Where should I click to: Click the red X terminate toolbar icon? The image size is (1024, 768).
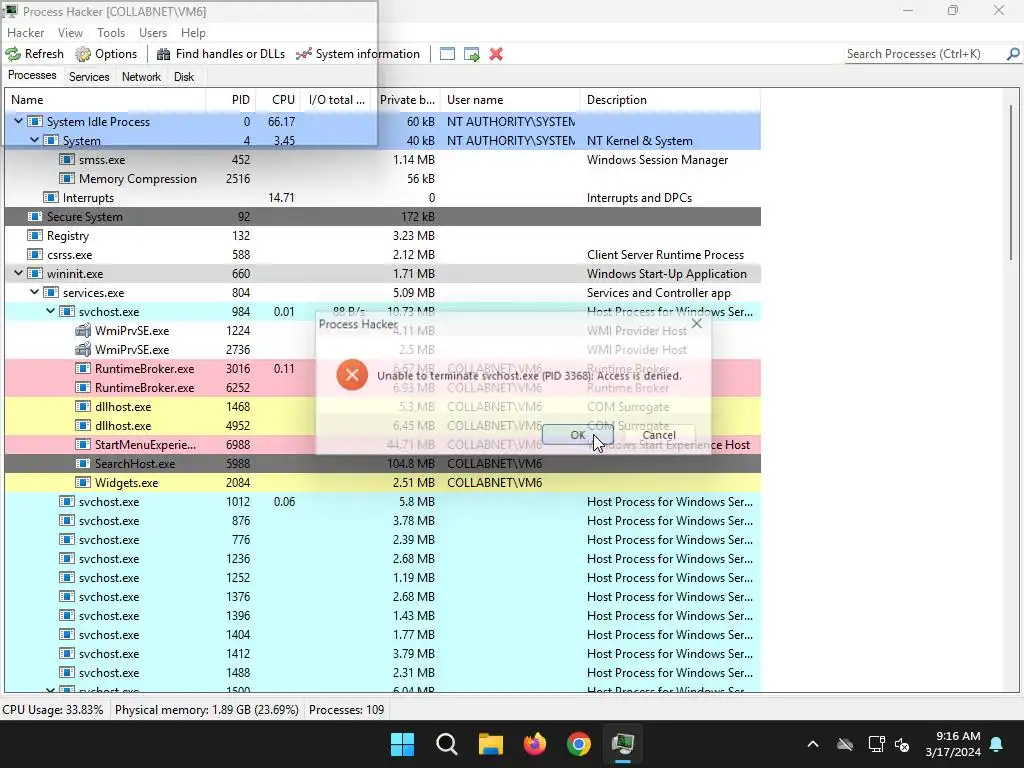pyautogui.click(x=496, y=54)
